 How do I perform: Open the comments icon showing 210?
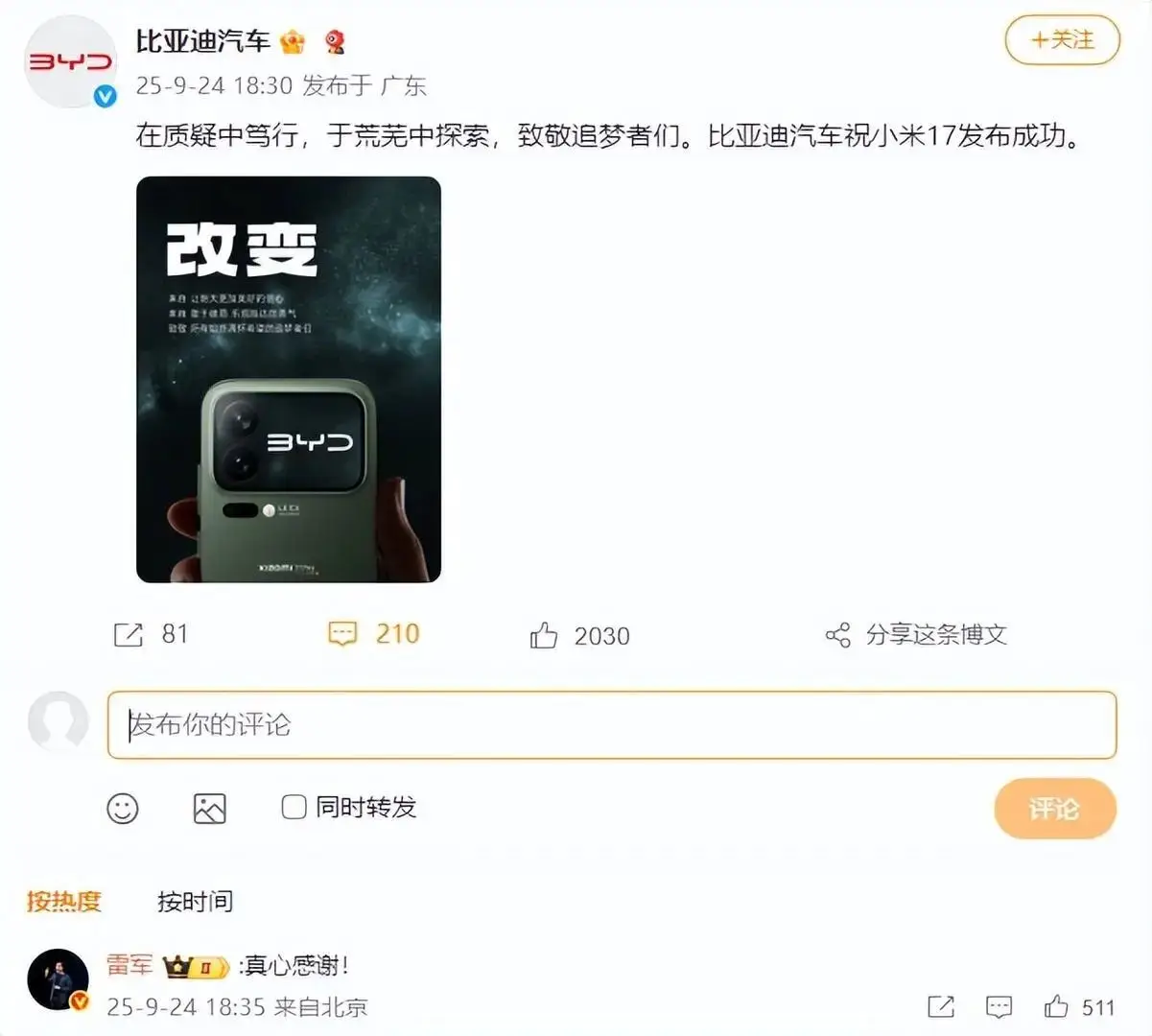point(342,634)
